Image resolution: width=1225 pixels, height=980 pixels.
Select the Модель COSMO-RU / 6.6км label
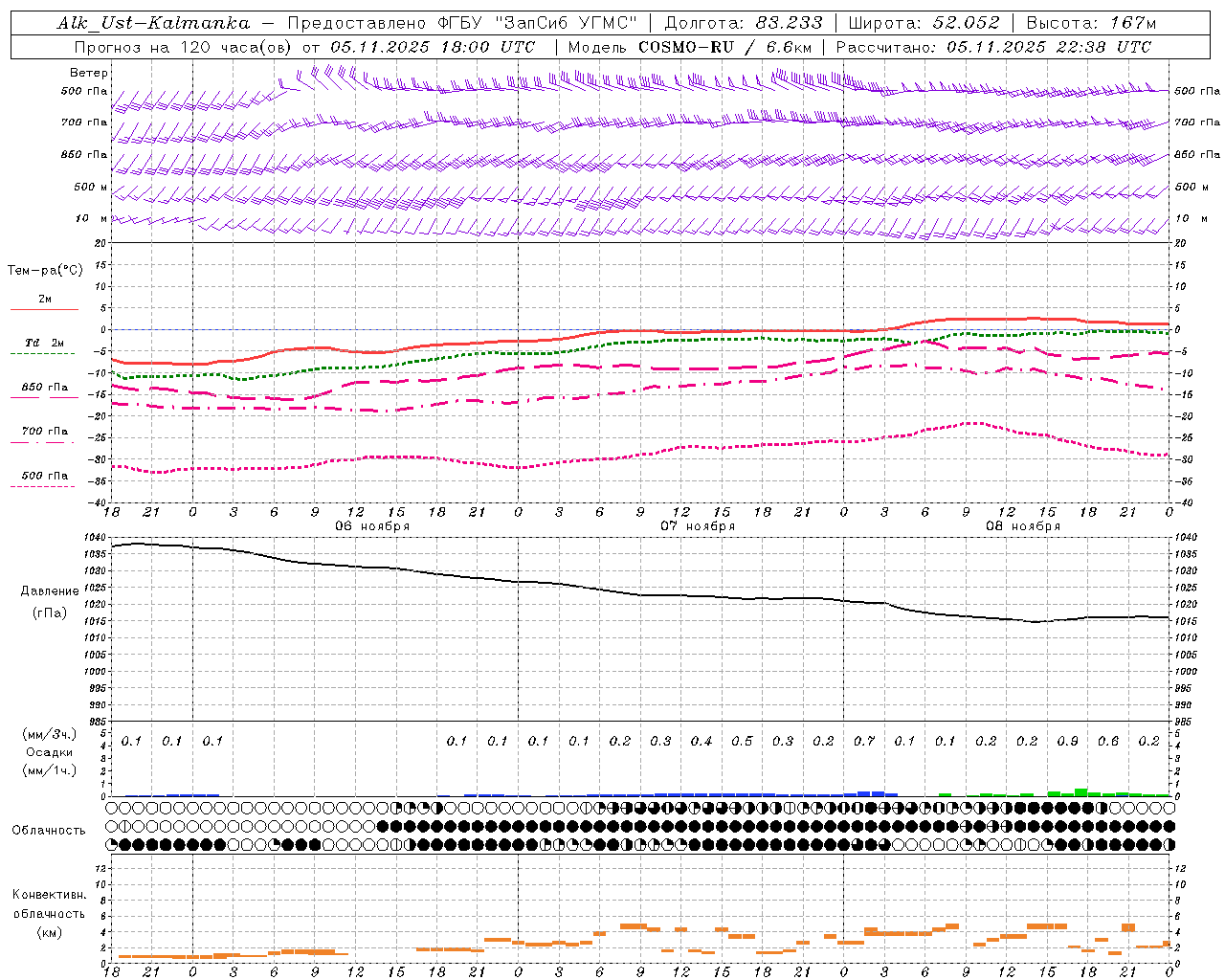[x=690, y=47]
